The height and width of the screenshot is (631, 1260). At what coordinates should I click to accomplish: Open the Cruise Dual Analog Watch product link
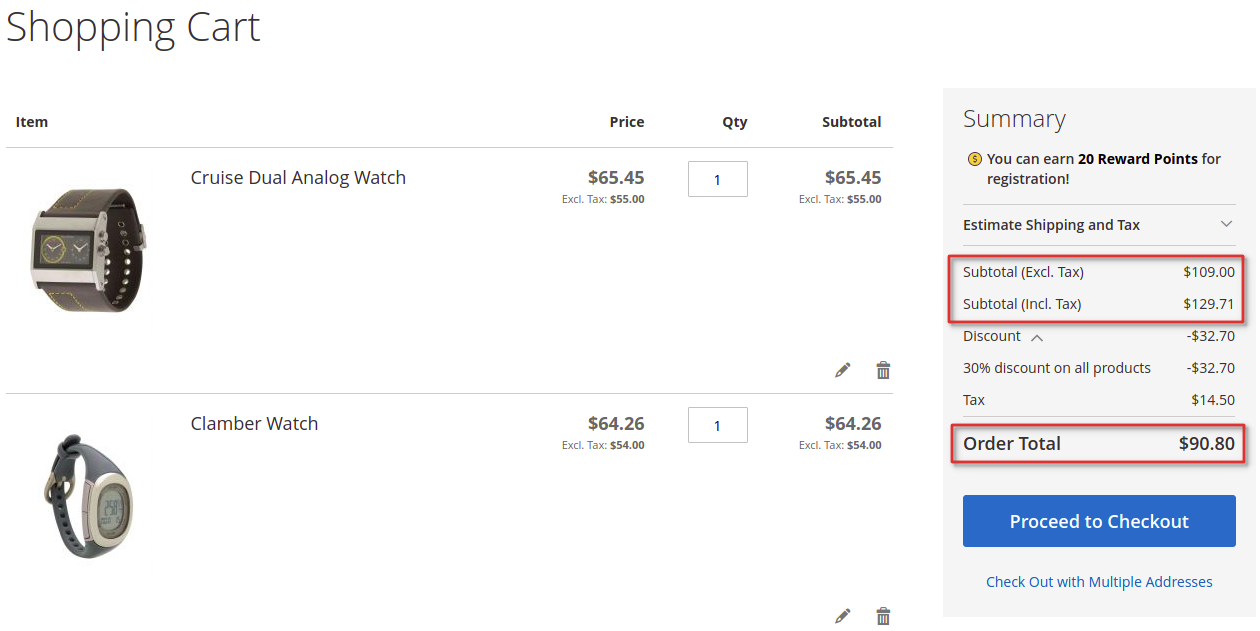tap(298, 178)
